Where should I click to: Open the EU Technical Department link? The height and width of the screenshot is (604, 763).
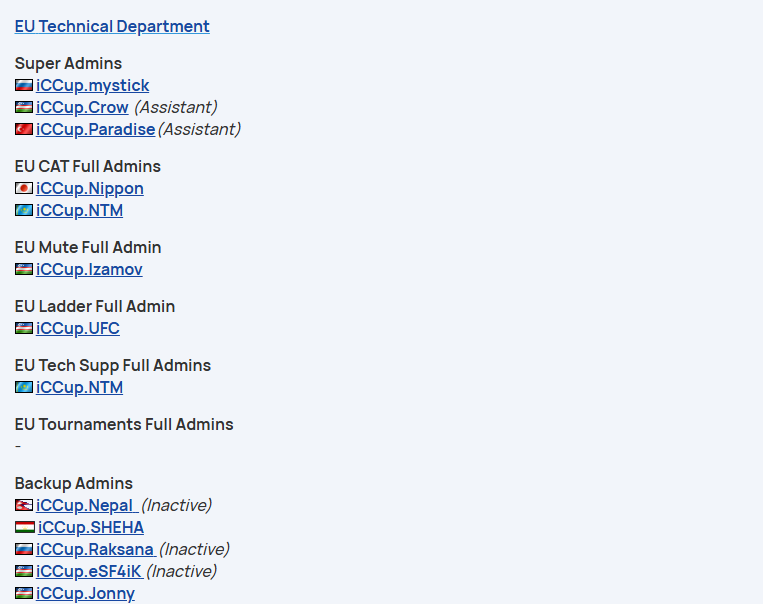tap(112, 26)
